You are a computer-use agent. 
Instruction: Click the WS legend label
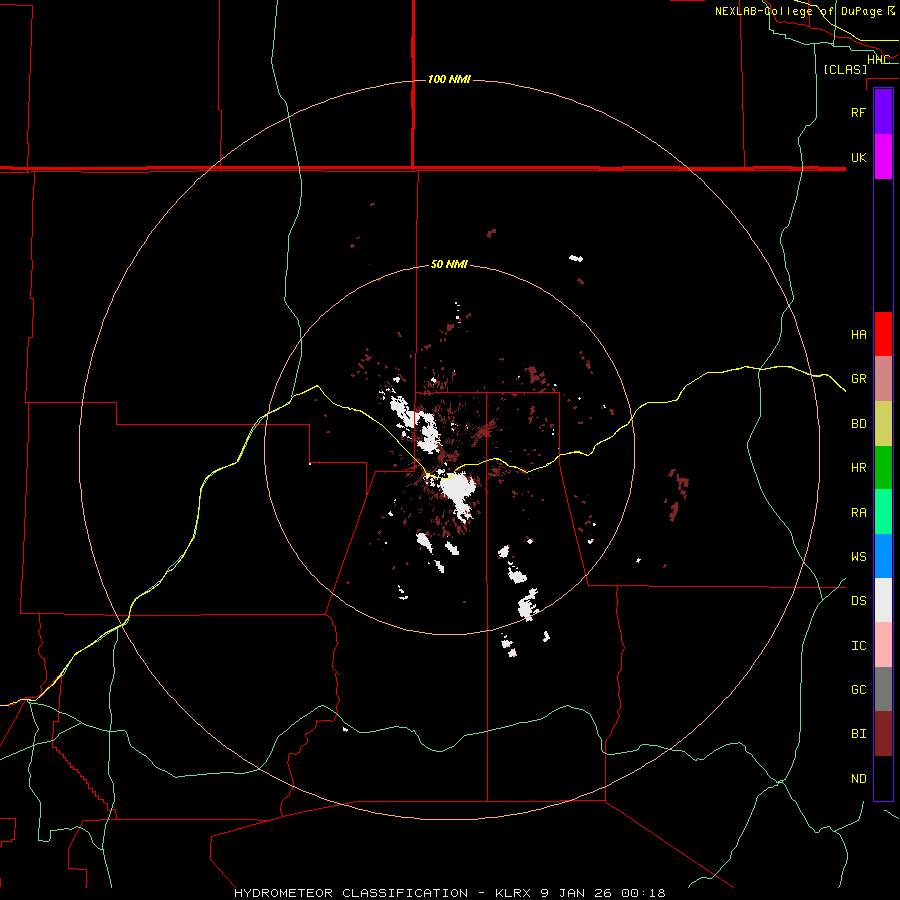click(x=858, y=557)
